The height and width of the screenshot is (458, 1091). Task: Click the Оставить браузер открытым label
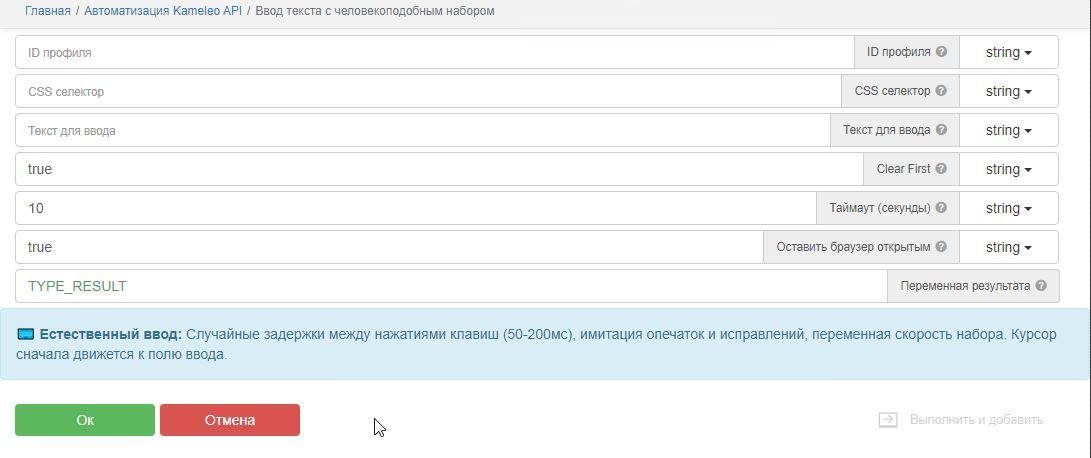(853, 247)
